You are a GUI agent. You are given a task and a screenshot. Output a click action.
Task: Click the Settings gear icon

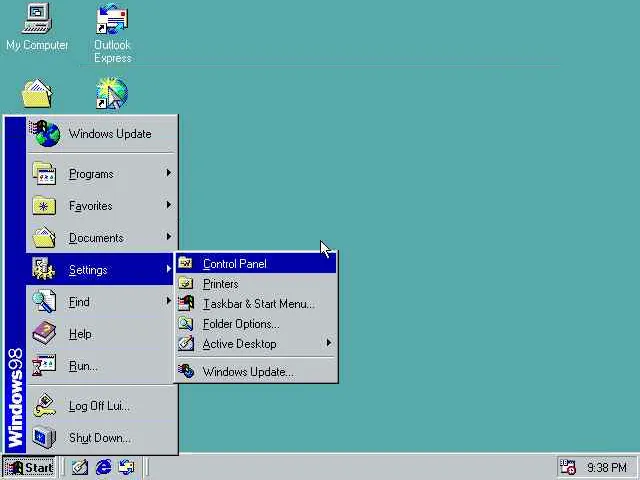43,269
